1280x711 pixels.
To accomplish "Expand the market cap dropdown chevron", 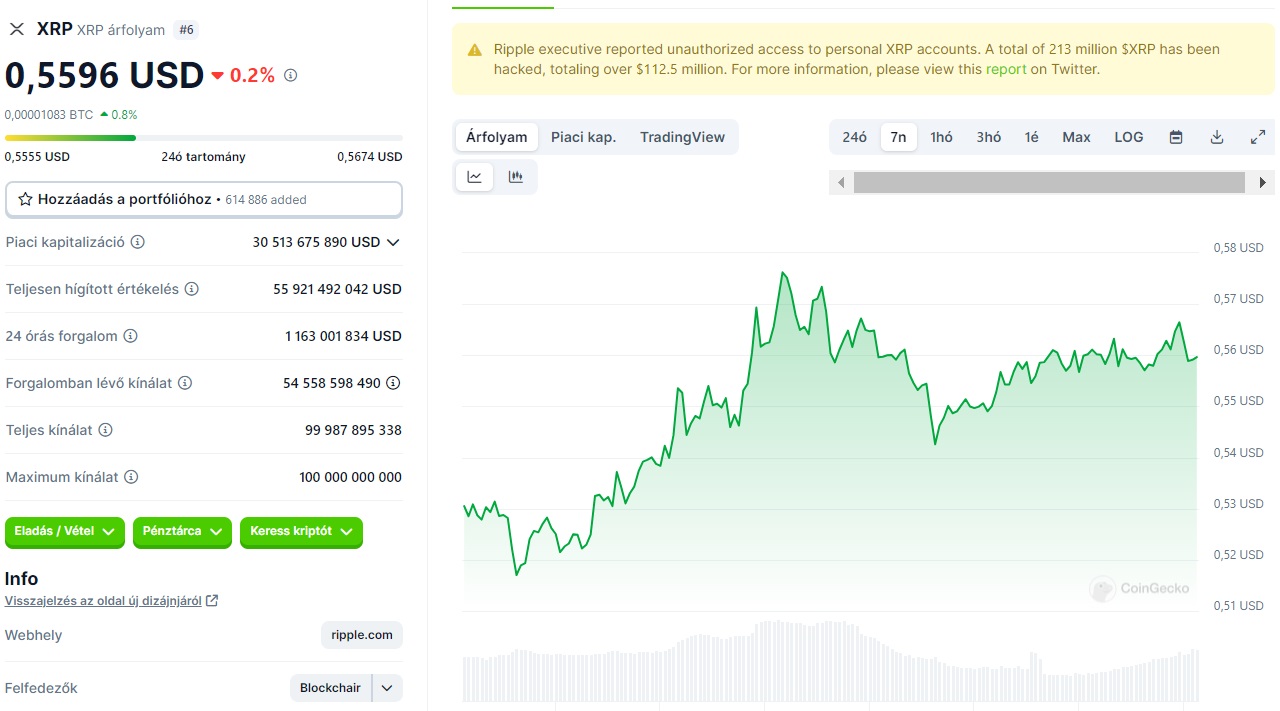I will tap(393, 242).
